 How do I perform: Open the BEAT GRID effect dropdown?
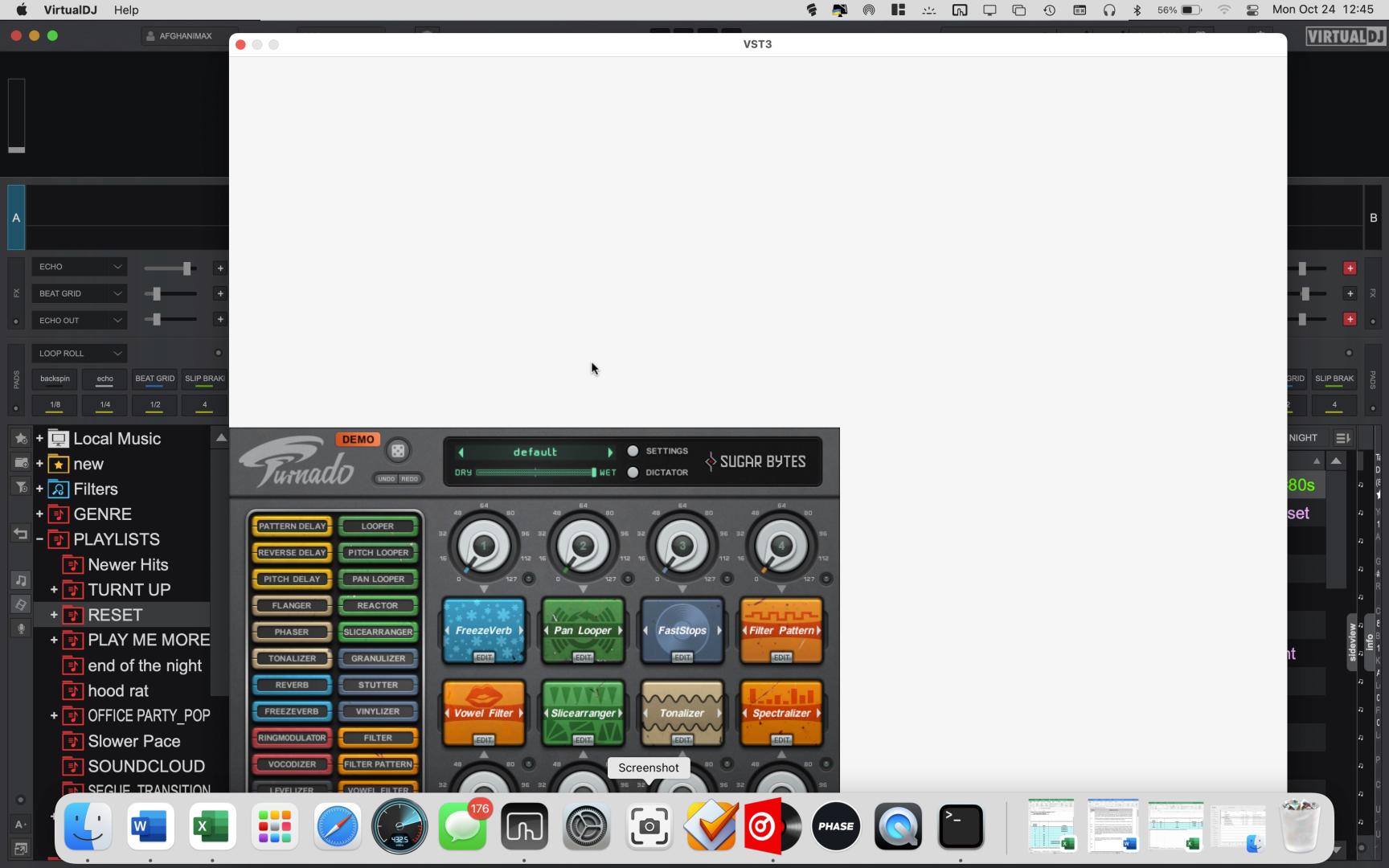click(79, 293)
